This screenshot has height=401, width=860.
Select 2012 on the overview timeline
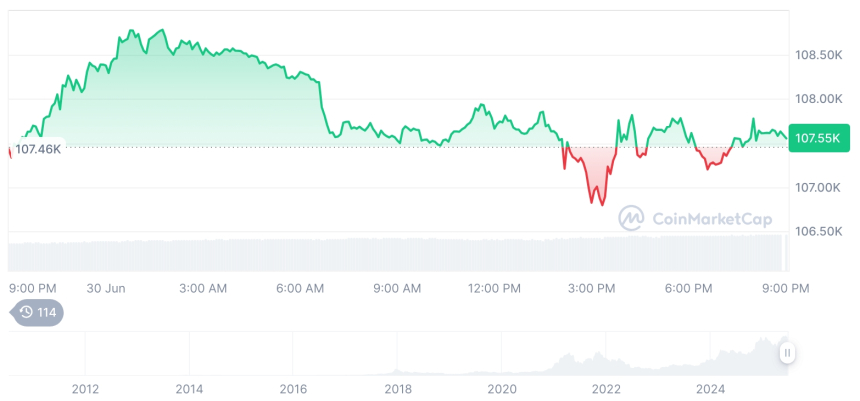85,388
